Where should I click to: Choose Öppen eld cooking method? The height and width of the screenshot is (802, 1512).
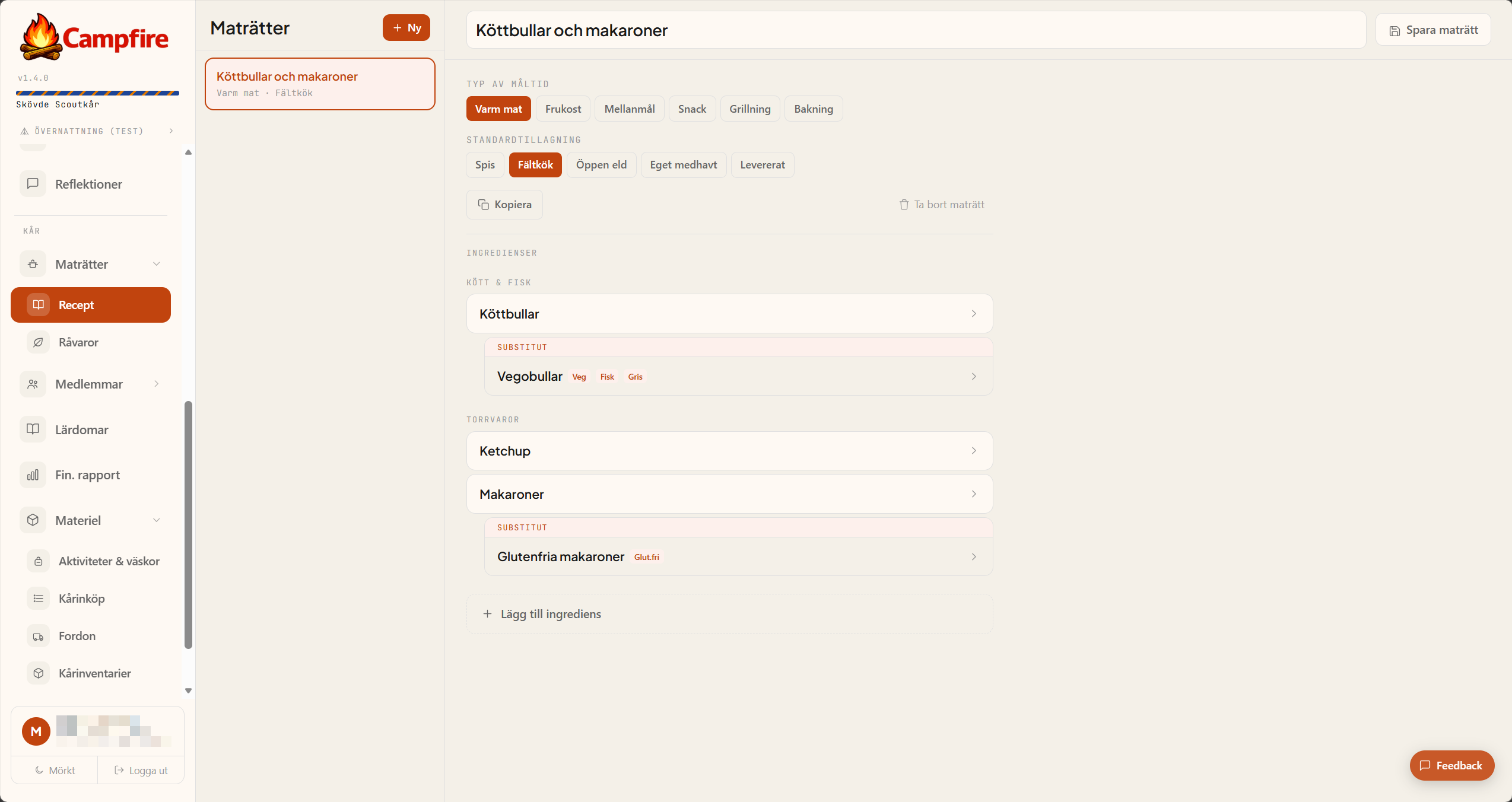[x=601, y=164]
